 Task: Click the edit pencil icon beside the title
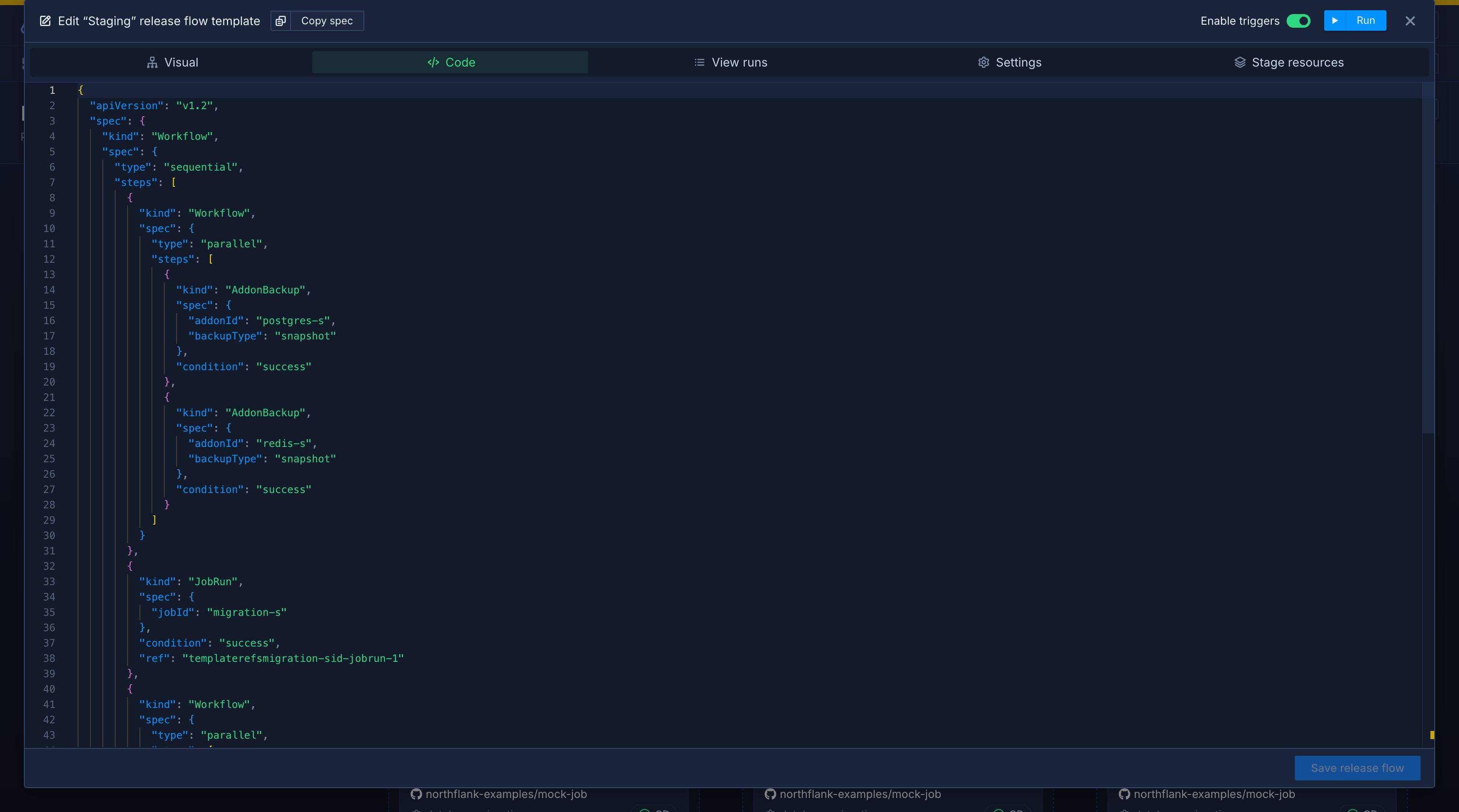45,21
